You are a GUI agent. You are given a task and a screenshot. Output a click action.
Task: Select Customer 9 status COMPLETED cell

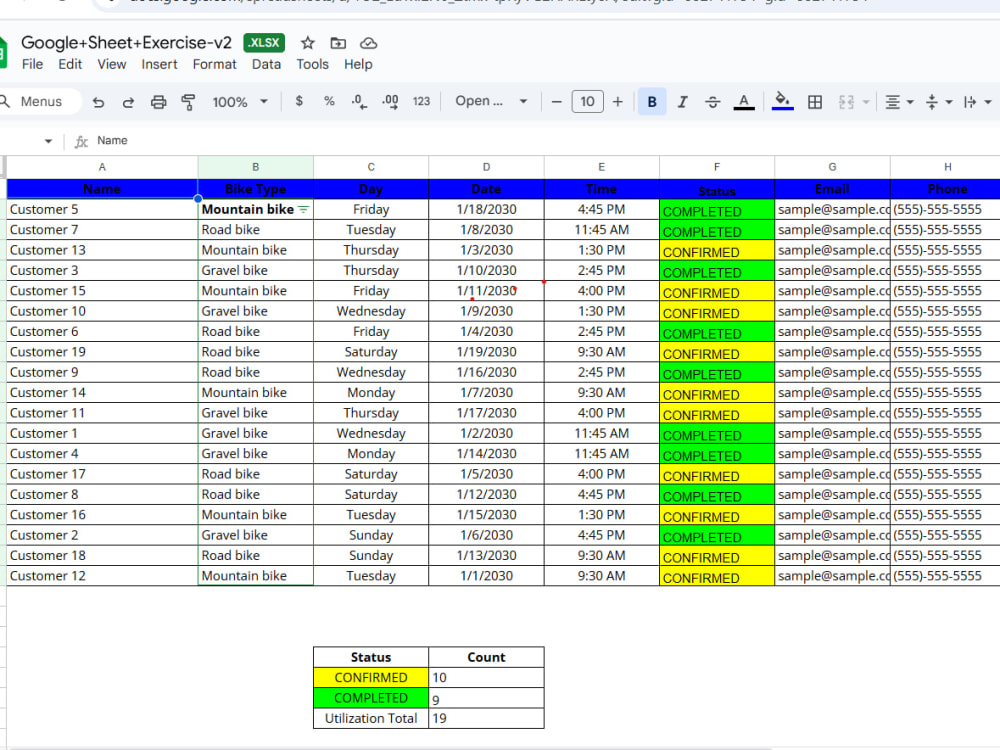(717, 372)
